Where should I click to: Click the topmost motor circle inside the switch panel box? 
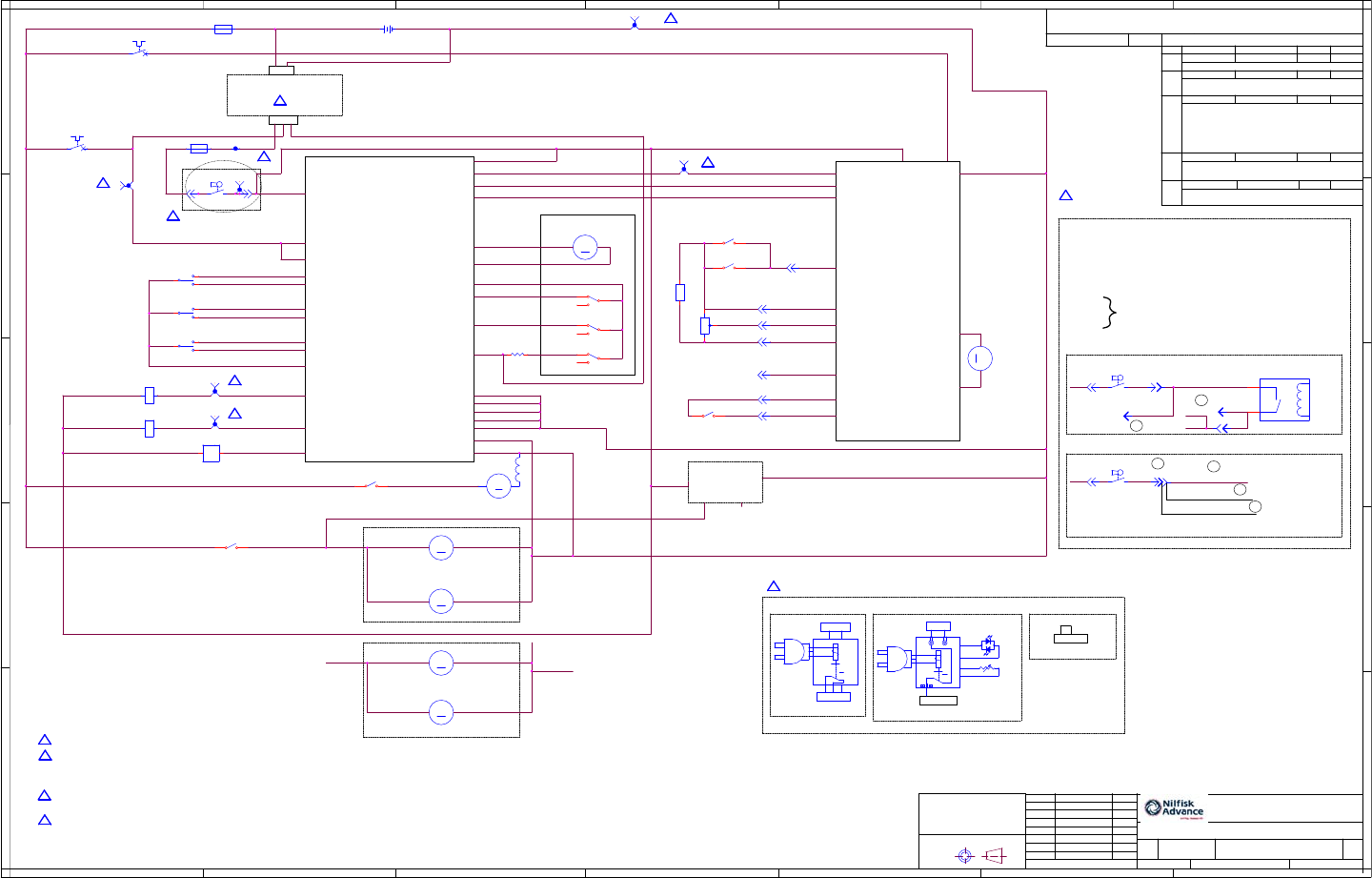point(585,248)
